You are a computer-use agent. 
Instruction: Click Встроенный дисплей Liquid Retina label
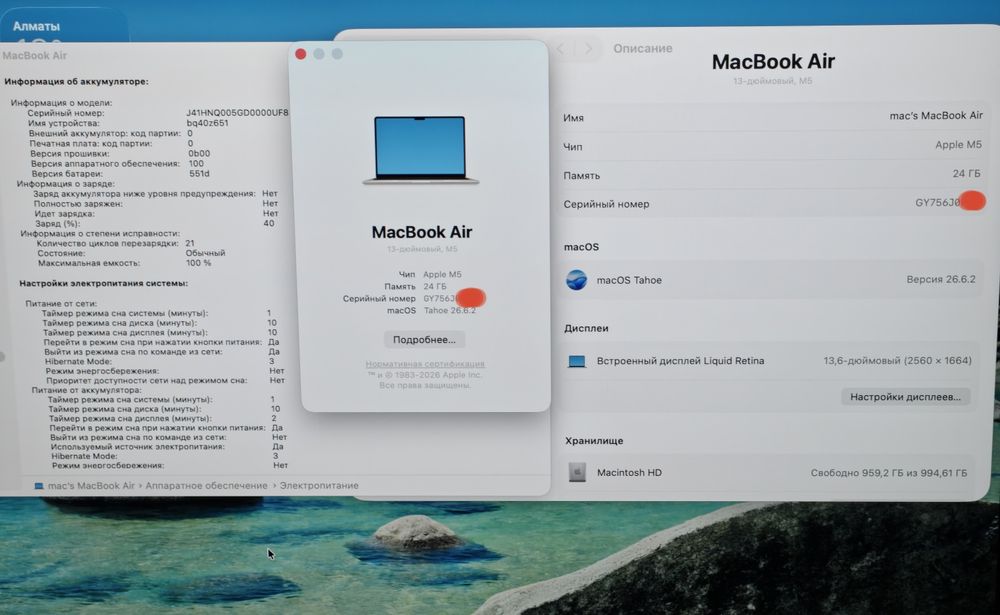[680, 360]
